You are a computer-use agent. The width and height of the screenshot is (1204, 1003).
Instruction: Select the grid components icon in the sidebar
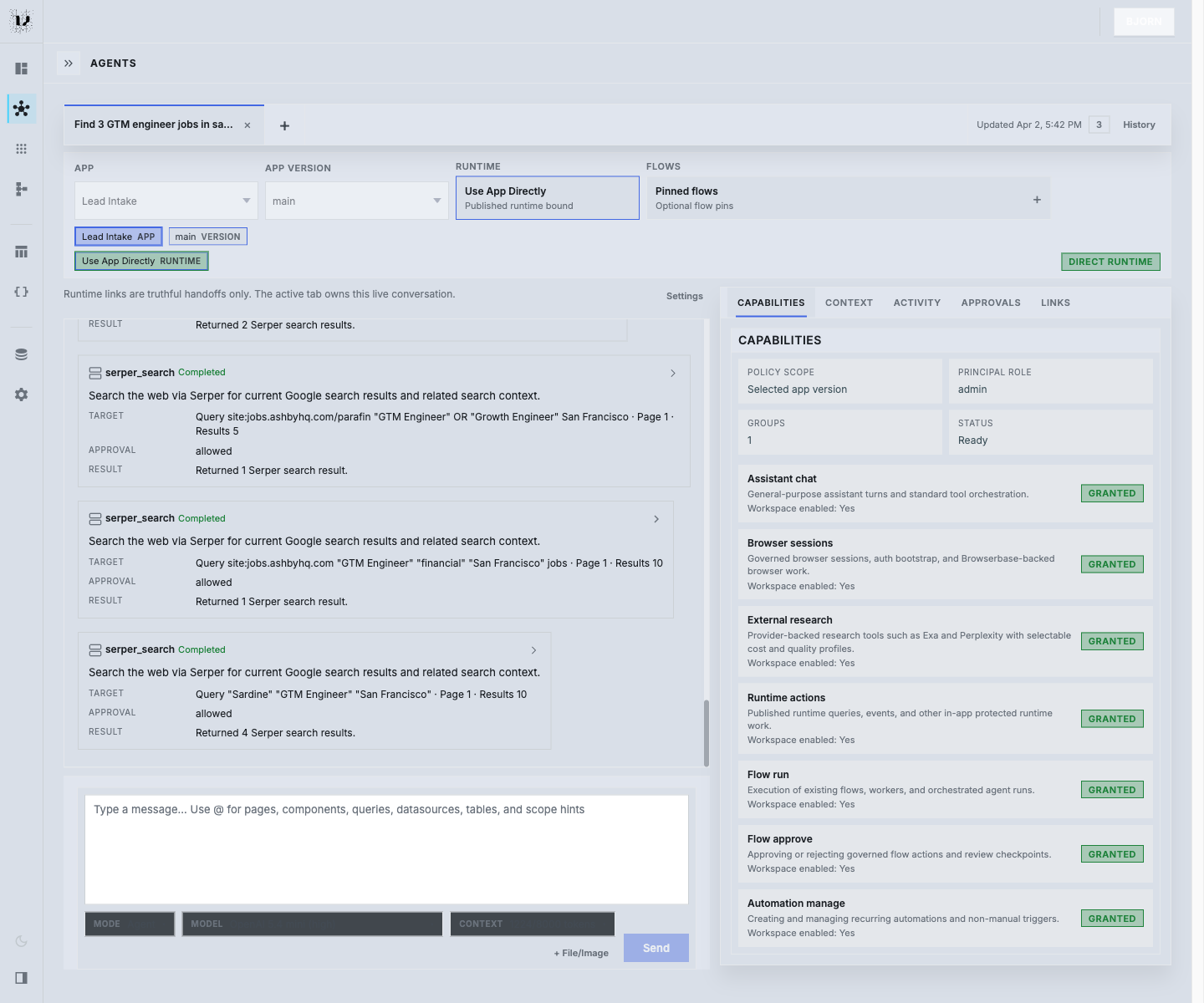21,148
